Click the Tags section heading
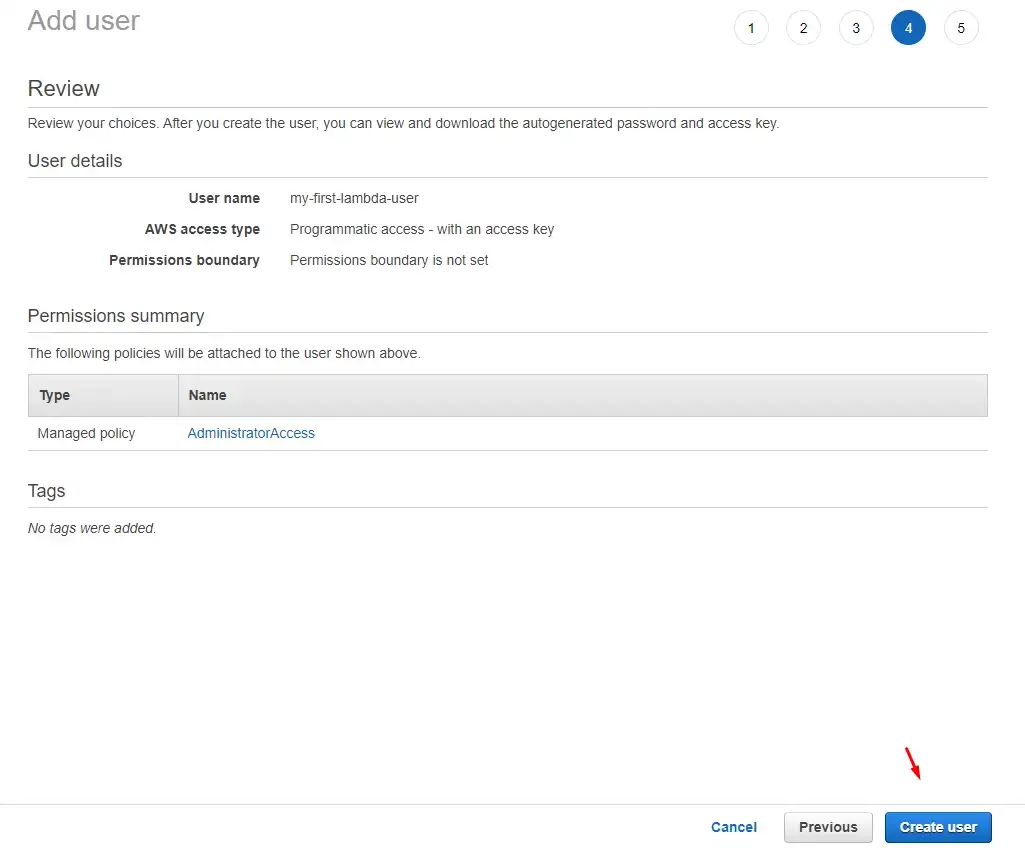Viewport: 1025px width, 848px height. (x=47, y=491)
